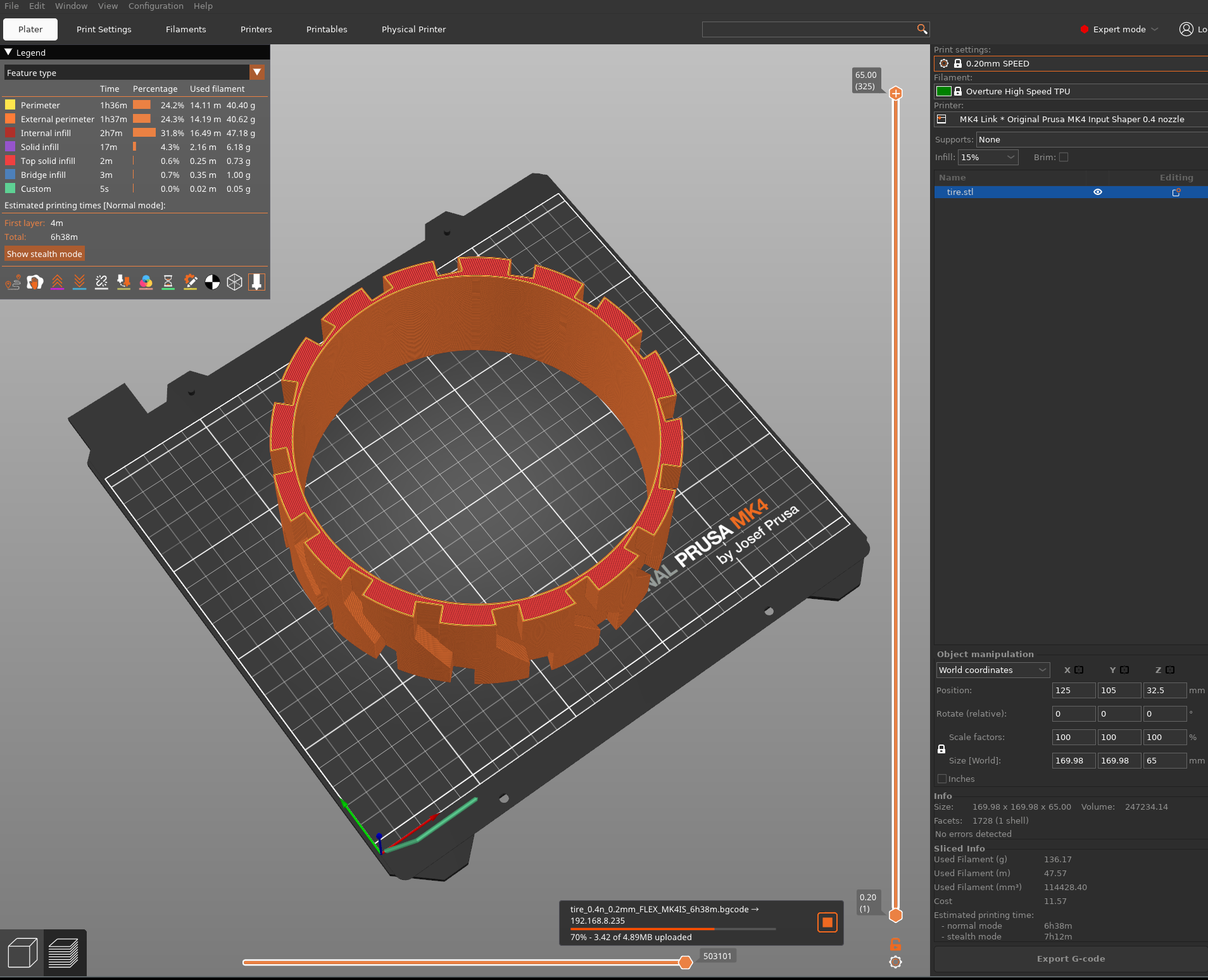This screenshot has height=980, width=1208.
Task: Toggle the Inches checkbox
Action: point(942,779)
